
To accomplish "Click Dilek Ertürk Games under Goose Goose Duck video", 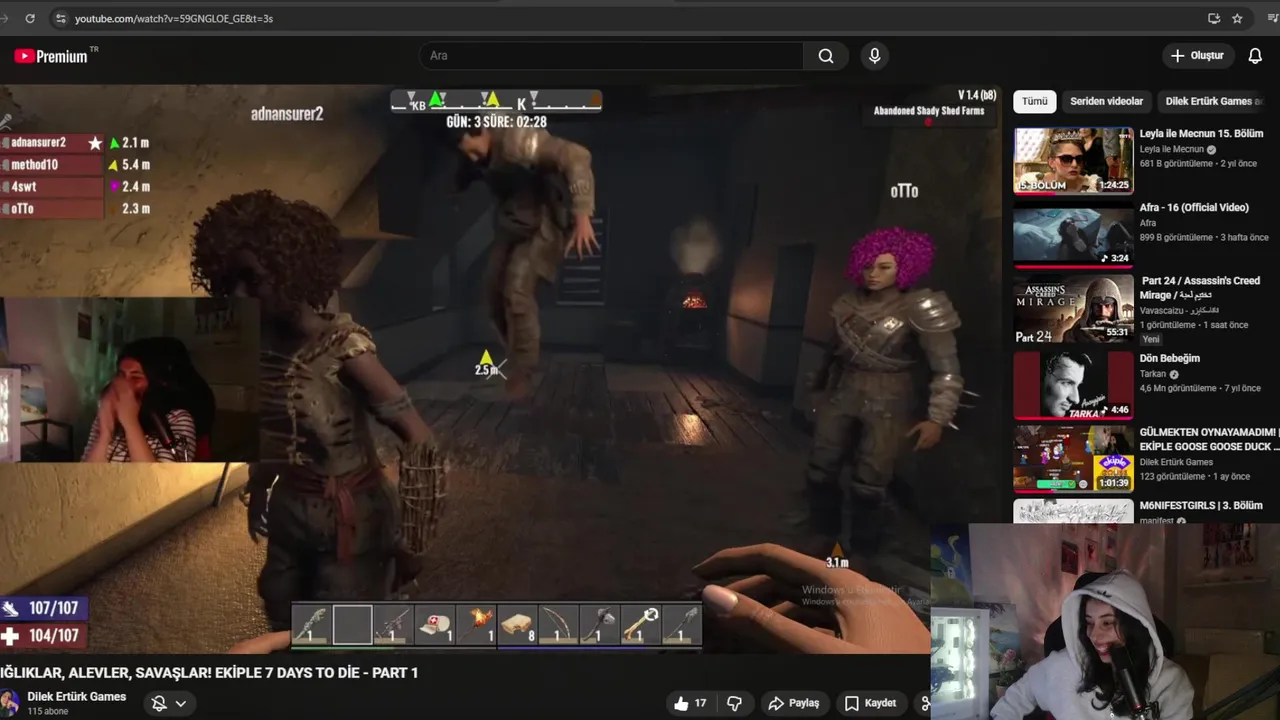I will tap(1176, 462).
